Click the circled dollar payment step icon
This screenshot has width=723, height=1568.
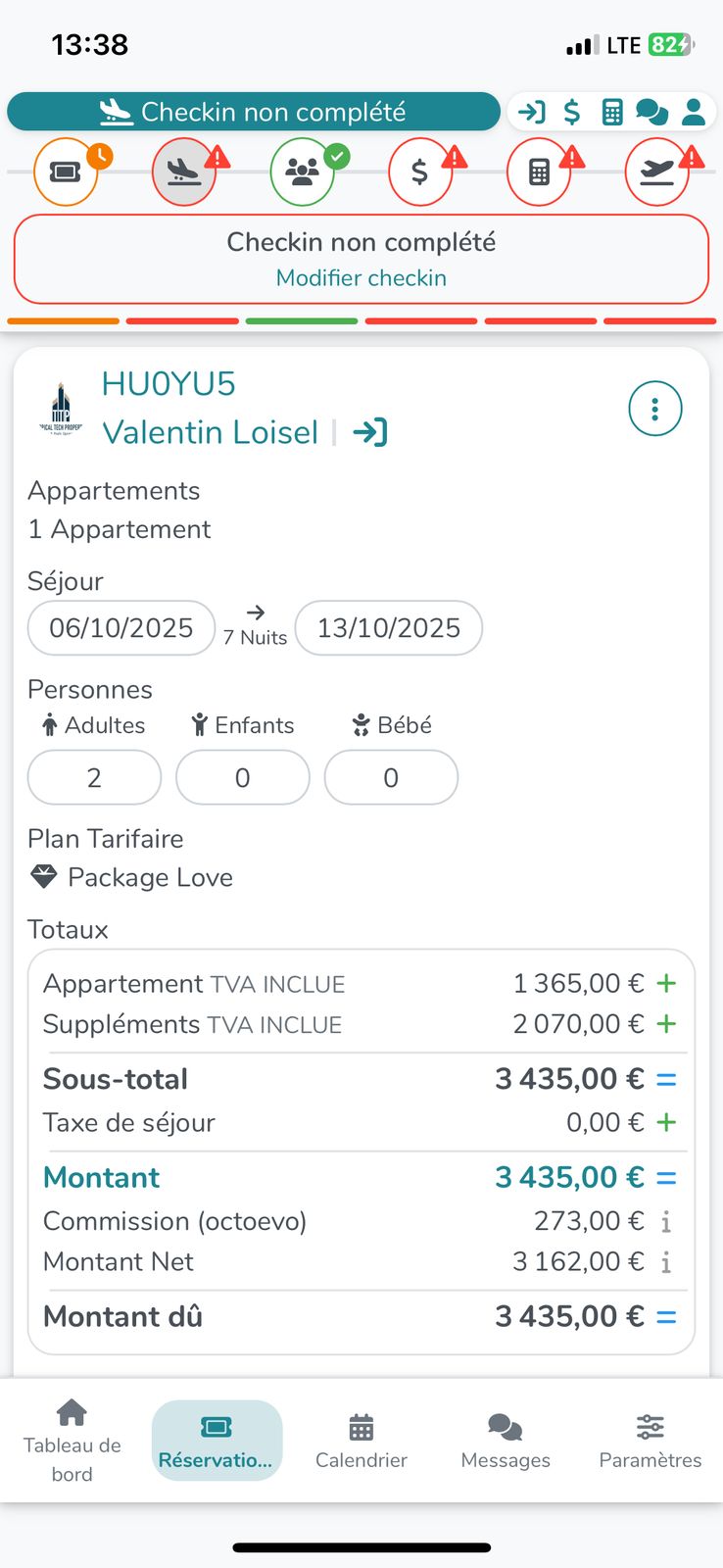click(x=420, y=172)
